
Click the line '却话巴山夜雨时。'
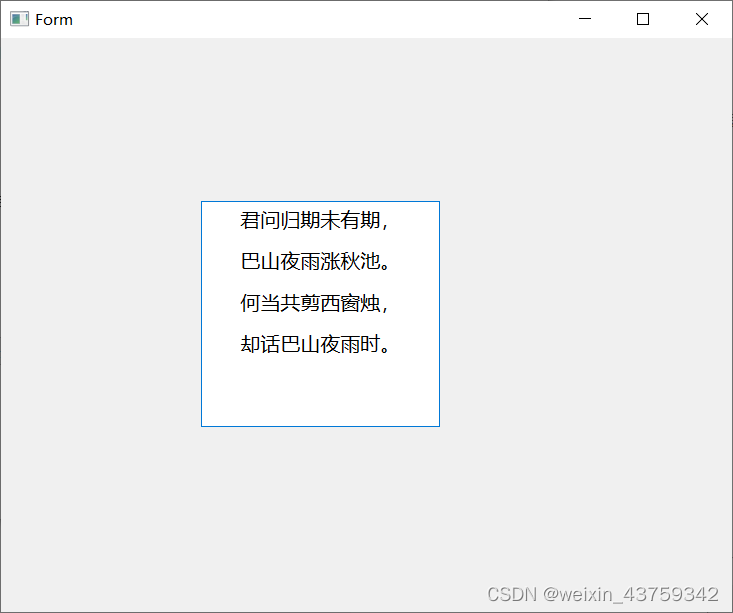[315, 344]
